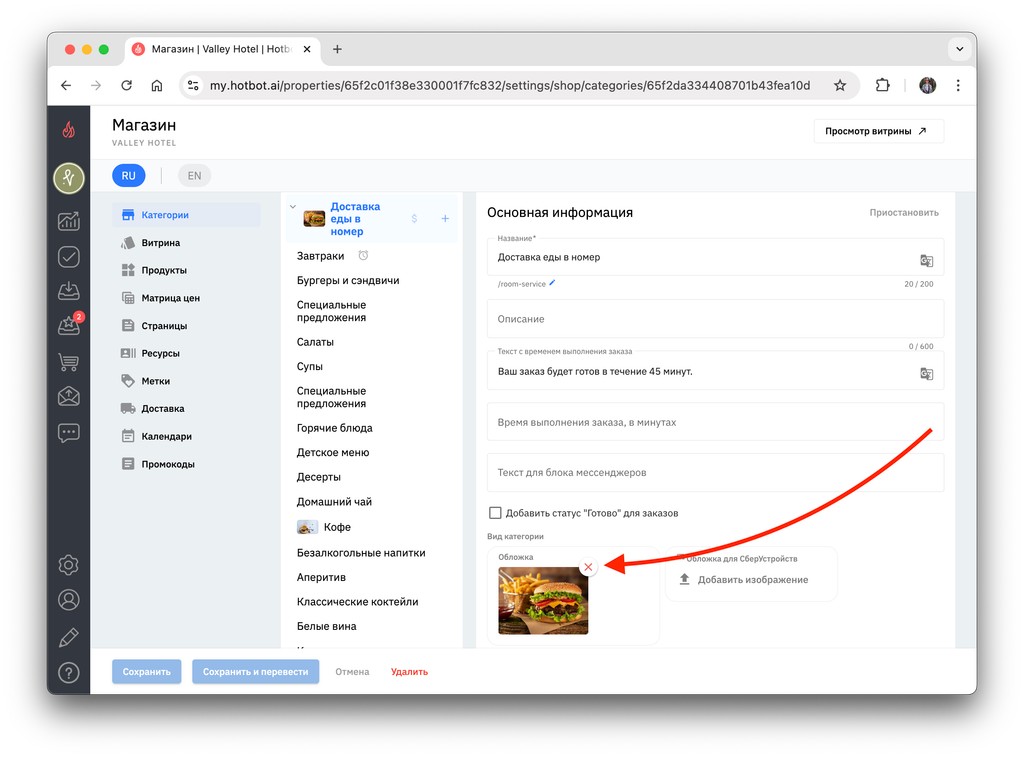Image resolution: width=1024 pixels, height=757 pixels.
Task: Reload the page
Action: (127, 86)
